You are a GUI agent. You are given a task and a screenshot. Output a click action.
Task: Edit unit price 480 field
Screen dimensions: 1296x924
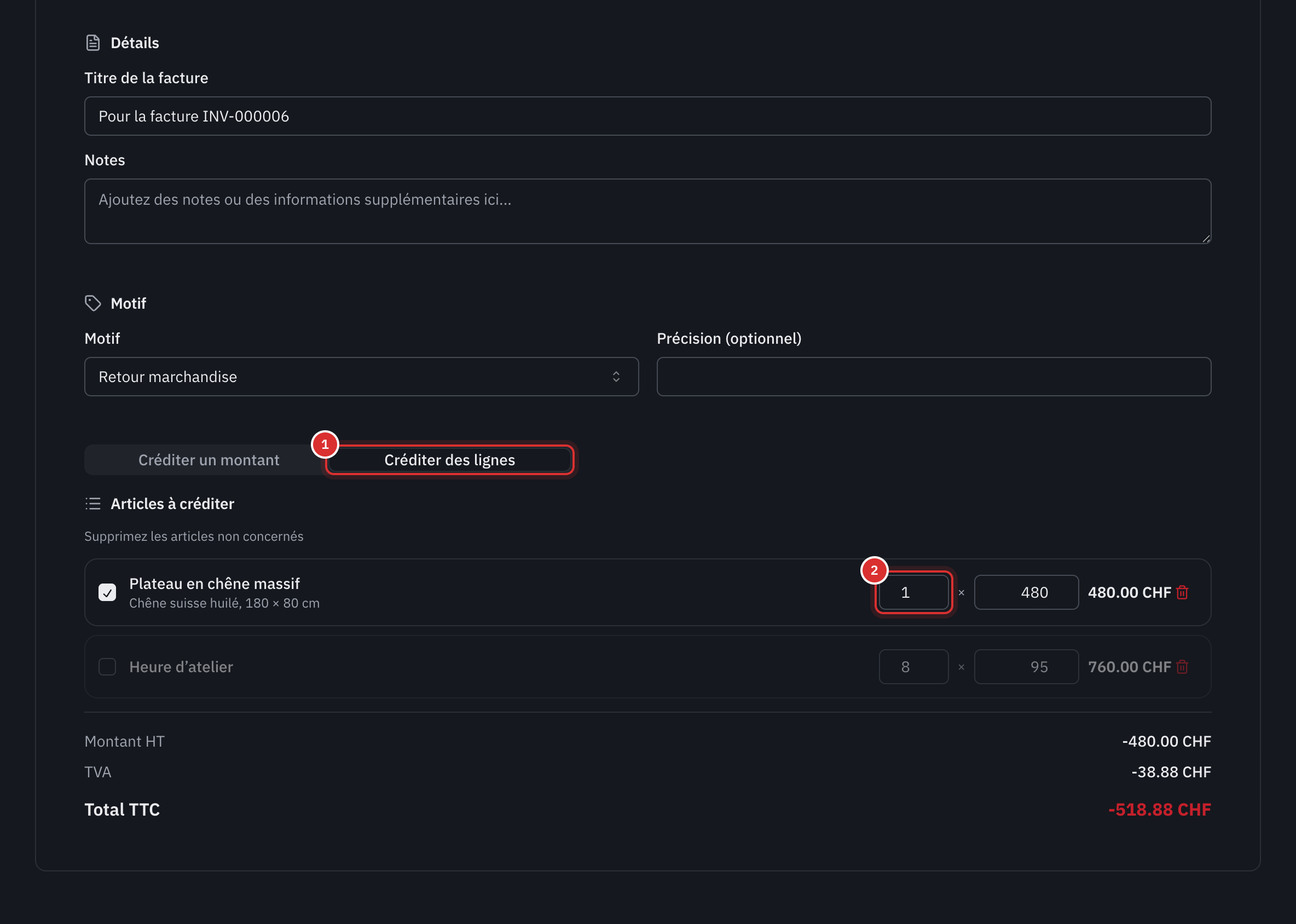(x=1026, y=592)
